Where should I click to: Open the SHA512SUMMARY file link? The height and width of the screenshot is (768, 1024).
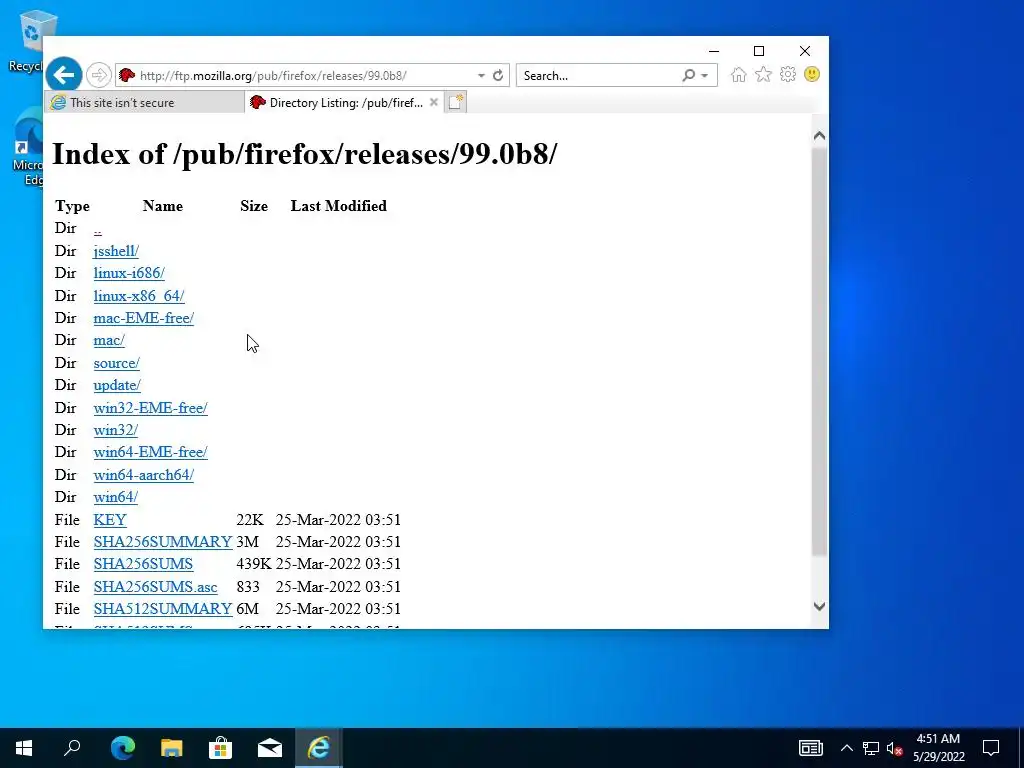(x=163, y=609)
